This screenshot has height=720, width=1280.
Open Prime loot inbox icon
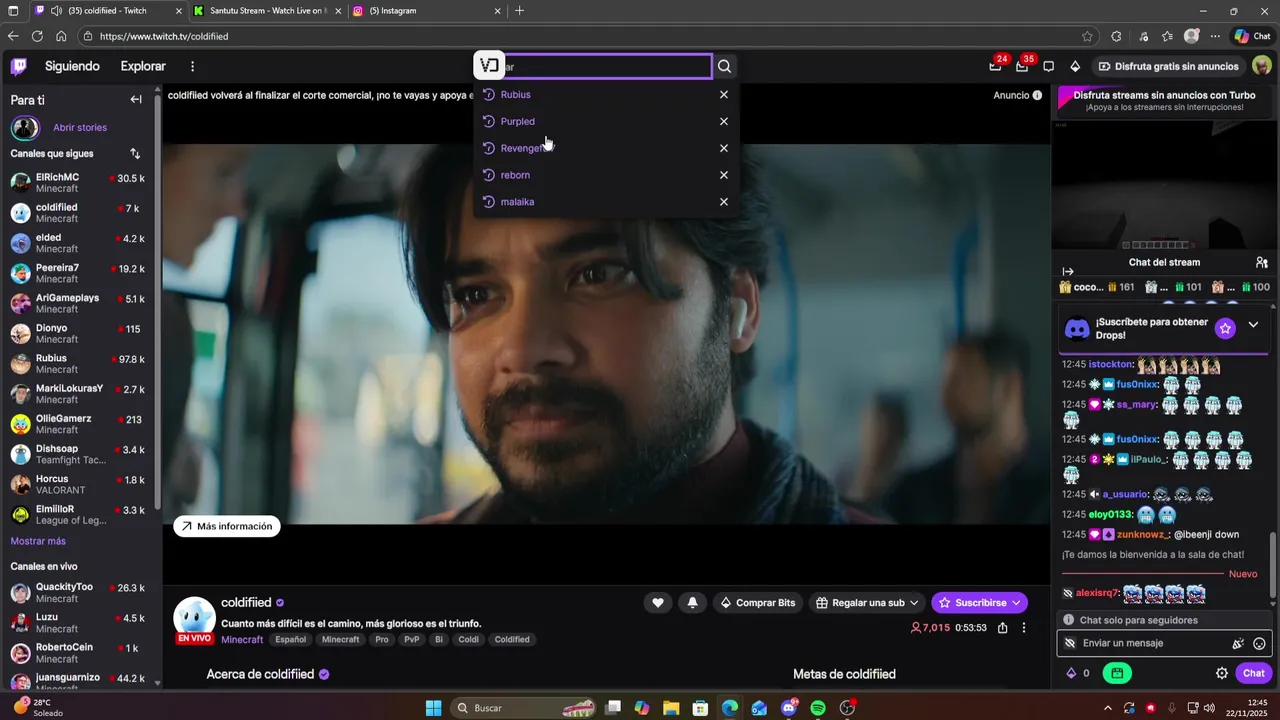point(995,66)
